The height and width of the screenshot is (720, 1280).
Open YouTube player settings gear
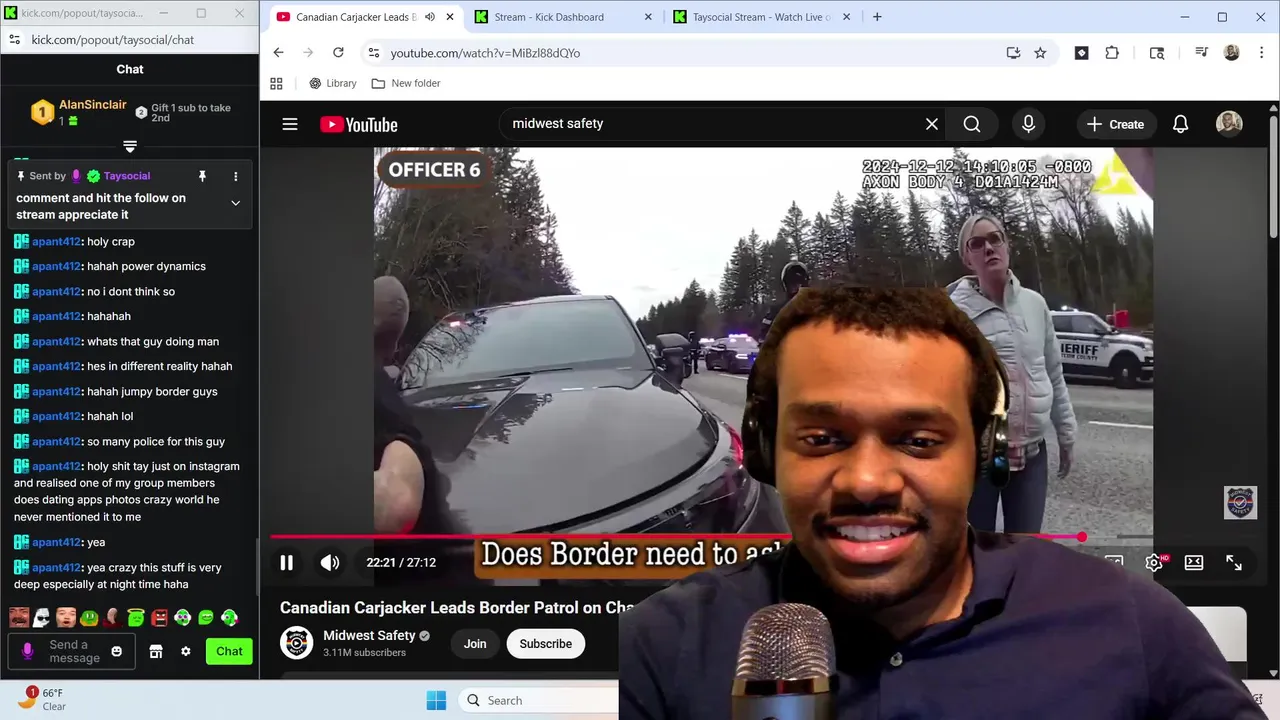click(x=1154, y=563)
